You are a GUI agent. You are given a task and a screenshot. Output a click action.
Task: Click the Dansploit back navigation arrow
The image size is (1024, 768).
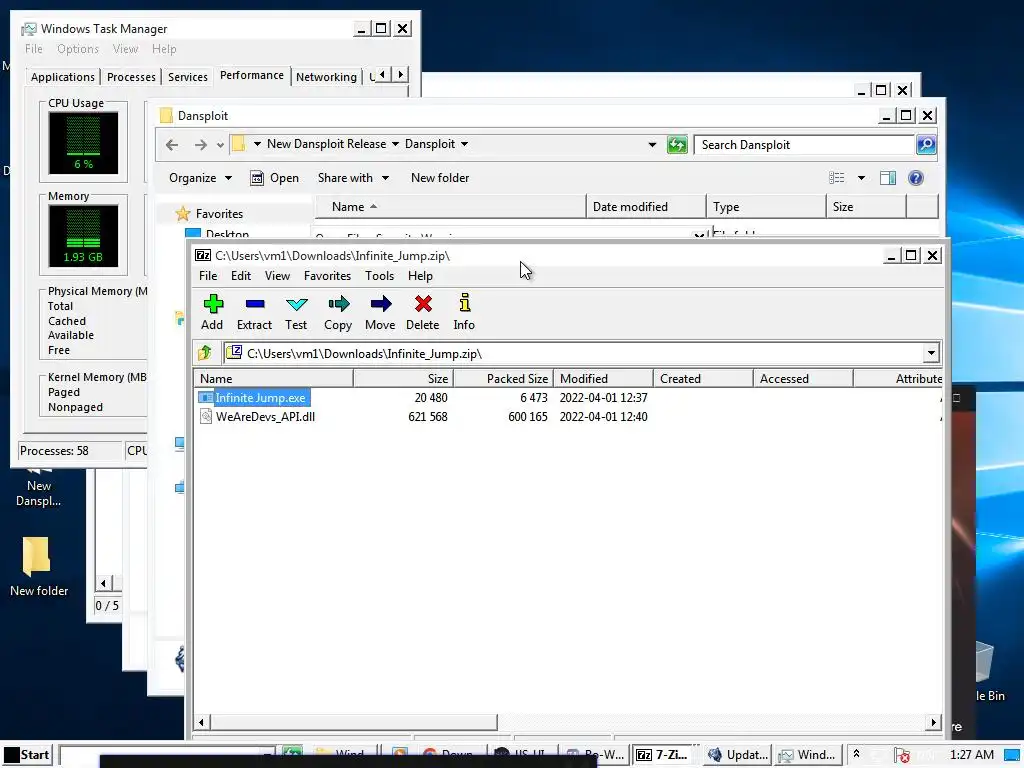click(x=172, y=144)
